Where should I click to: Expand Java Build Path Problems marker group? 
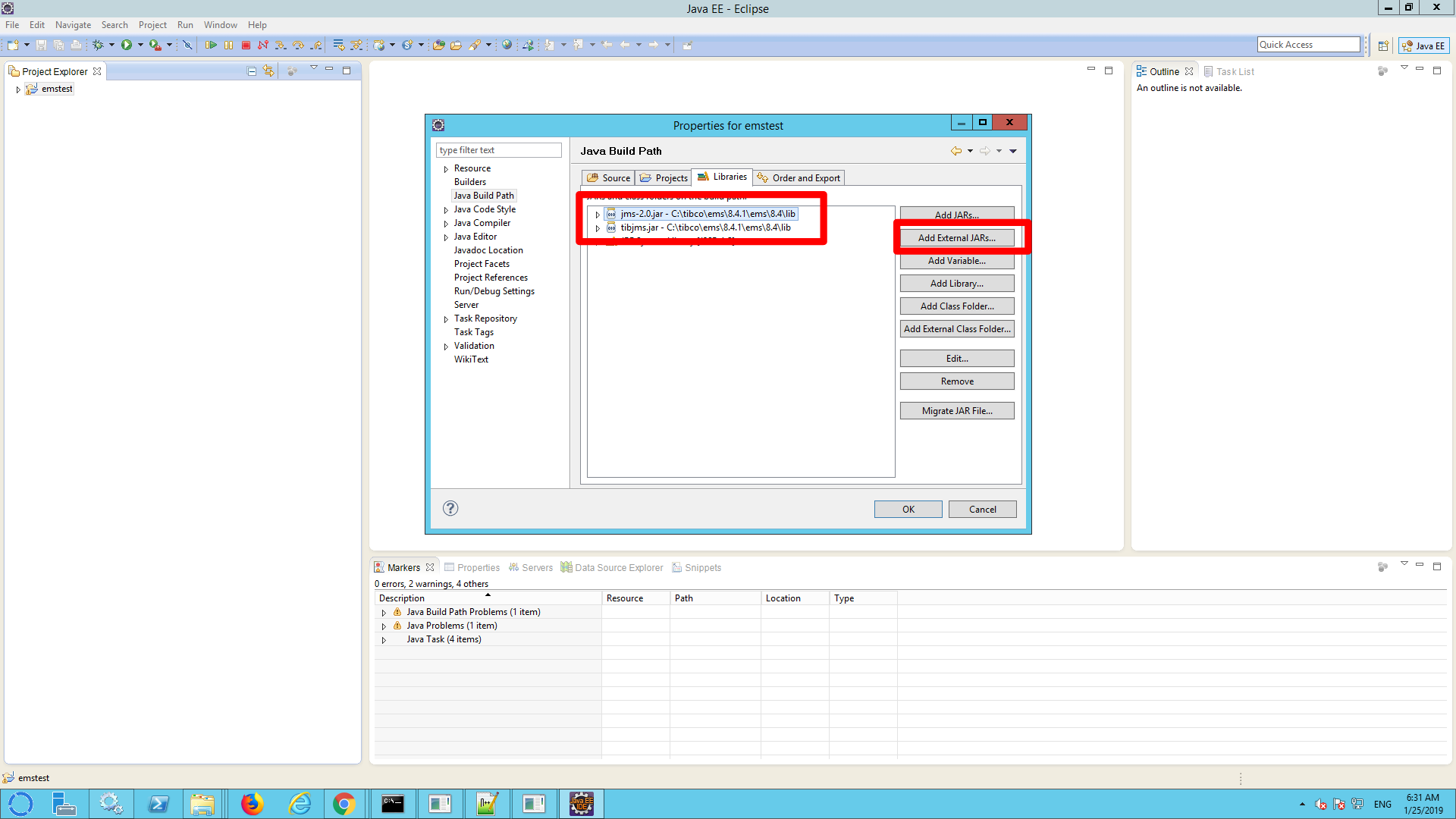point(384,613)
